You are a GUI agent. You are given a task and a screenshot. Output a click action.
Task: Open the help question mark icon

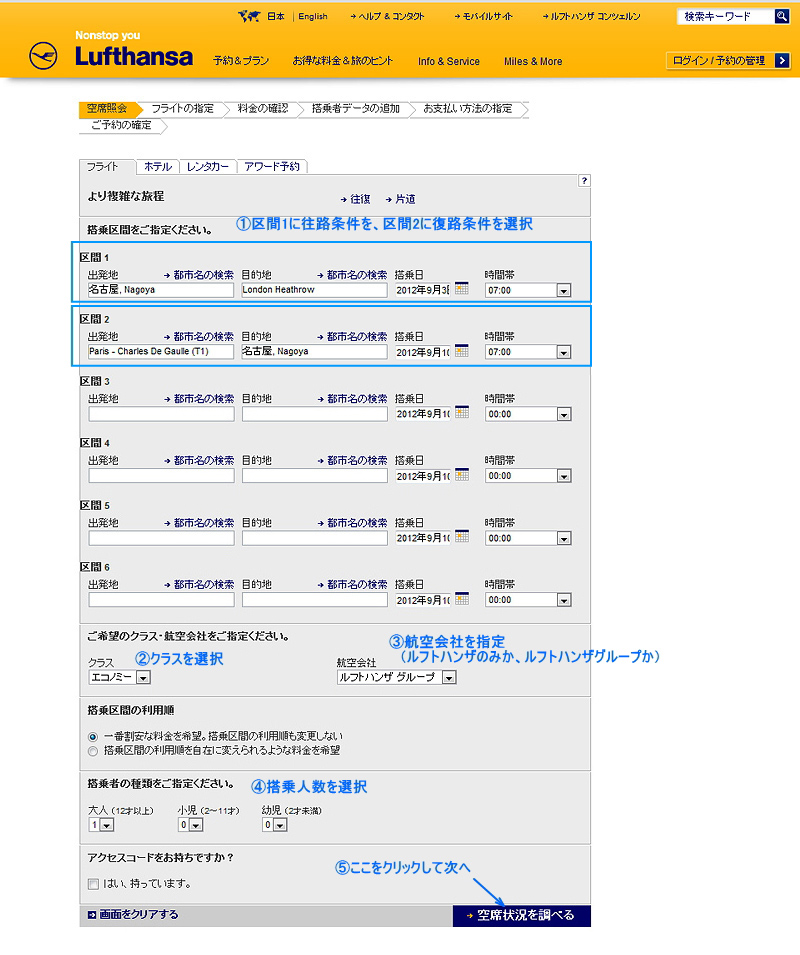584,181
